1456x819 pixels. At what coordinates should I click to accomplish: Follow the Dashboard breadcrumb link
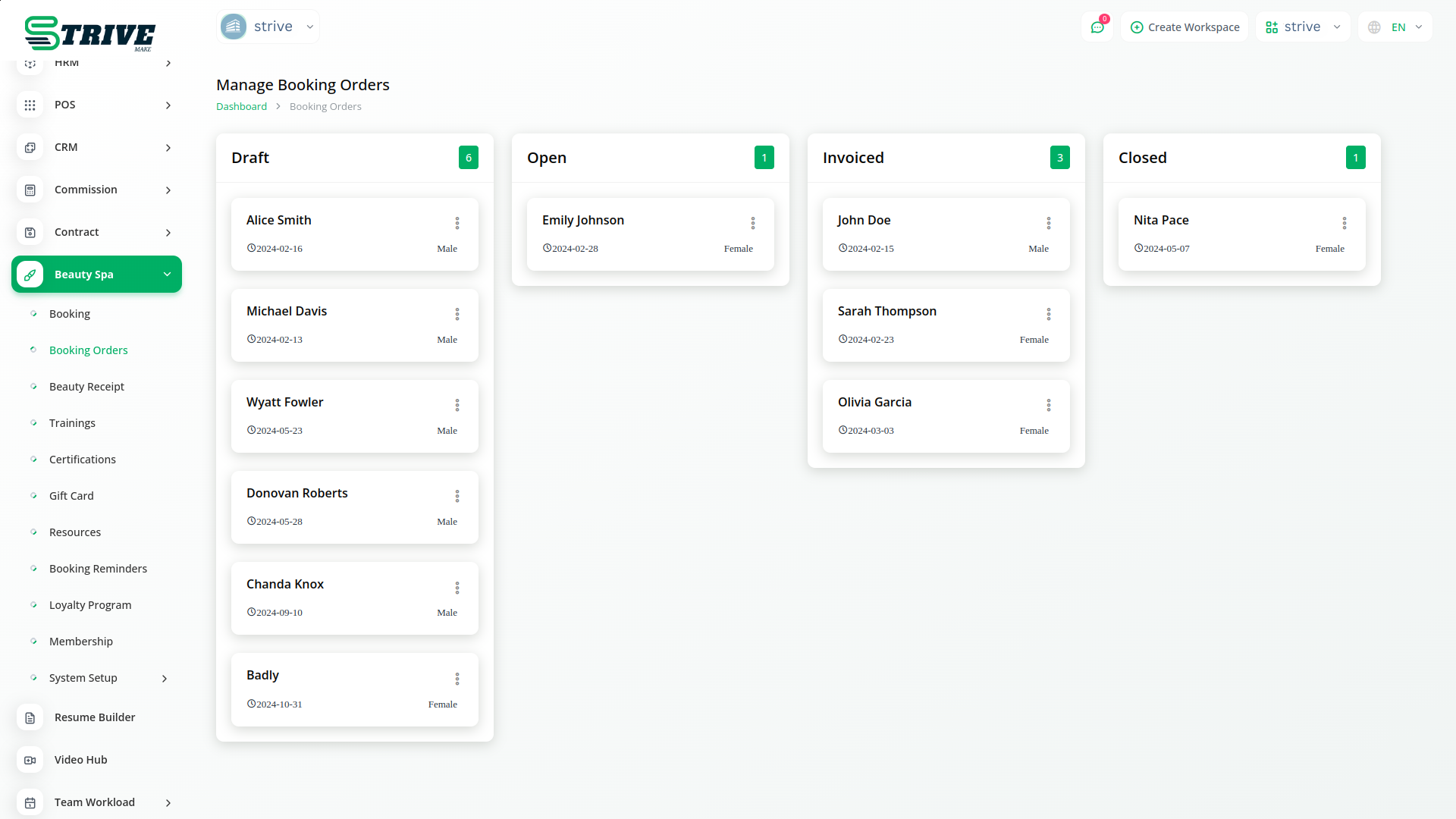pos(241,107)
